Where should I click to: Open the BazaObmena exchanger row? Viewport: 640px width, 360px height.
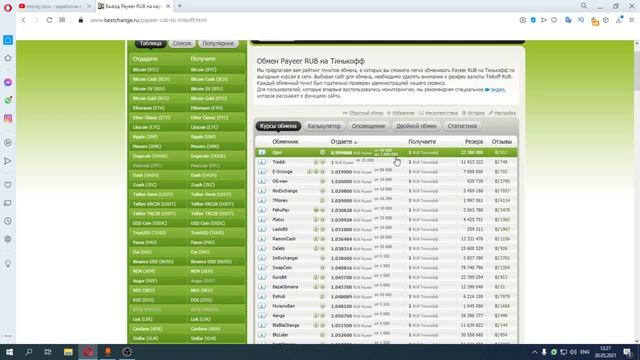[386, 287]
